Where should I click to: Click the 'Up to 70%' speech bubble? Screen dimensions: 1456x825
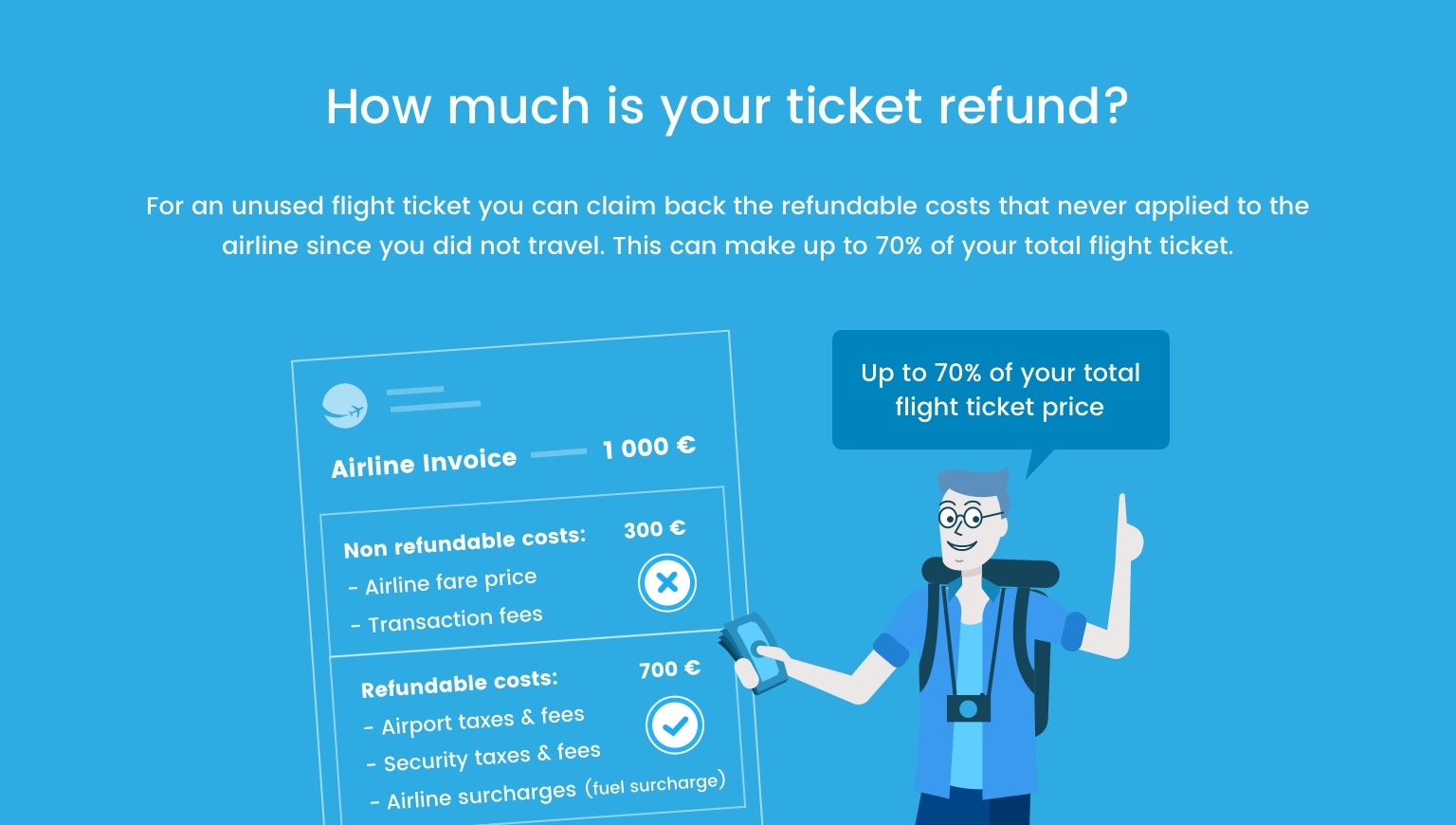point(1000,390)
